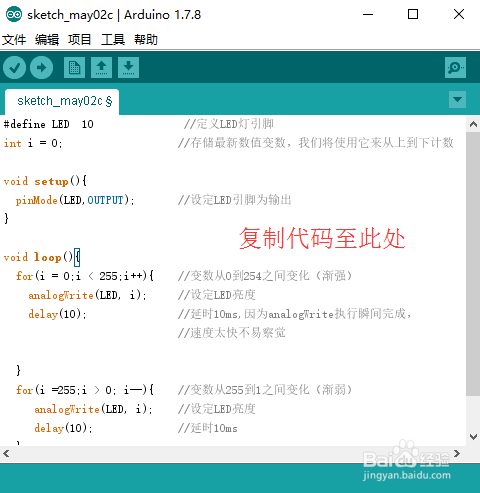Click the vertical scrollbar thumb
The width and height of the screenshot is (480, 493).
[473, 264]
